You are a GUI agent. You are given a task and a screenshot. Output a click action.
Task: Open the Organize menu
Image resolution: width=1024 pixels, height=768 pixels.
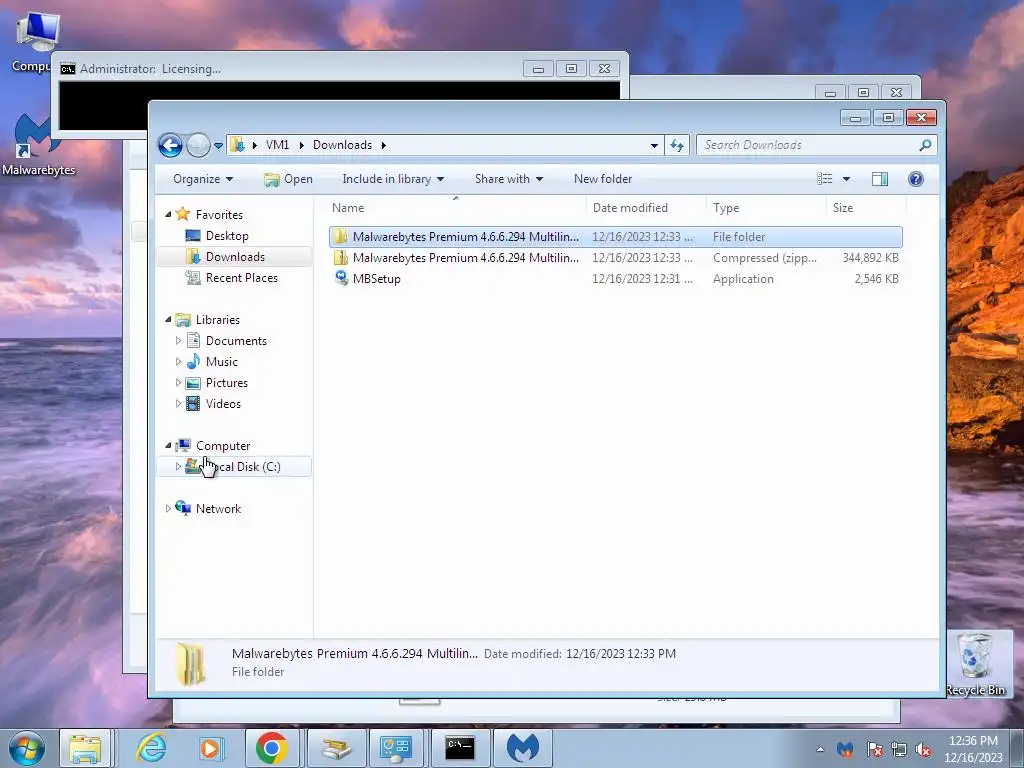pyautogui.click(x=202, y=179)
